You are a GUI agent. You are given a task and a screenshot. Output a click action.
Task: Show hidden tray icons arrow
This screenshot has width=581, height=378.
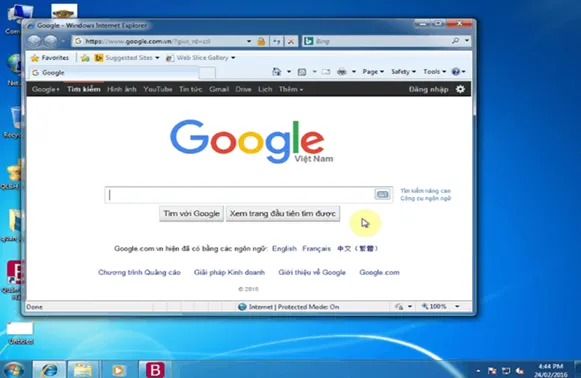click(478, 371)
